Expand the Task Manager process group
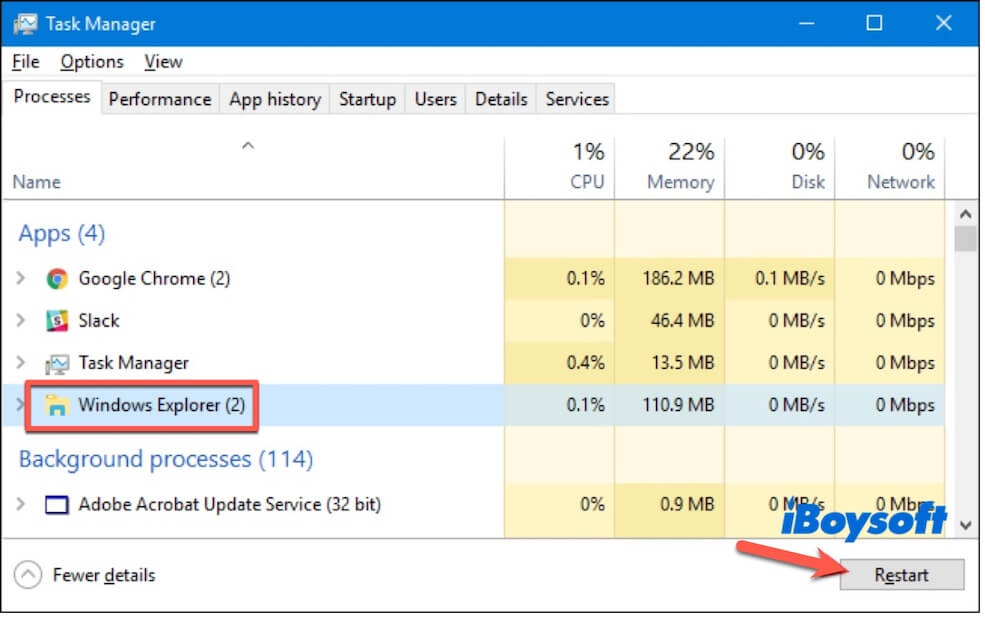Viewport: 985px width, 617px height. tap(21, 363)
